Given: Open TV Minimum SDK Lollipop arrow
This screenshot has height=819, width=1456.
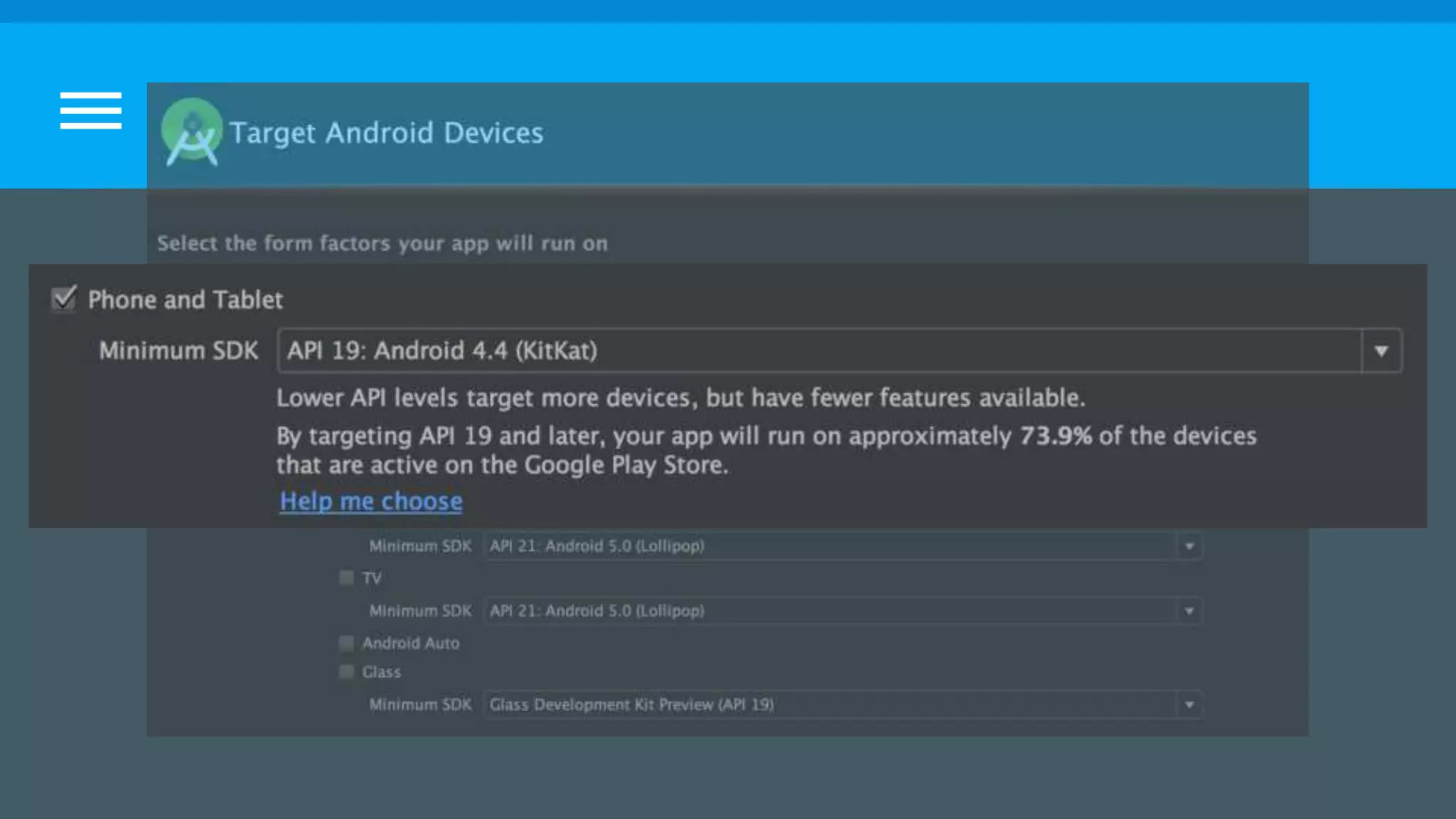Looking at the screenshot, I should [x=1189, y=611].
